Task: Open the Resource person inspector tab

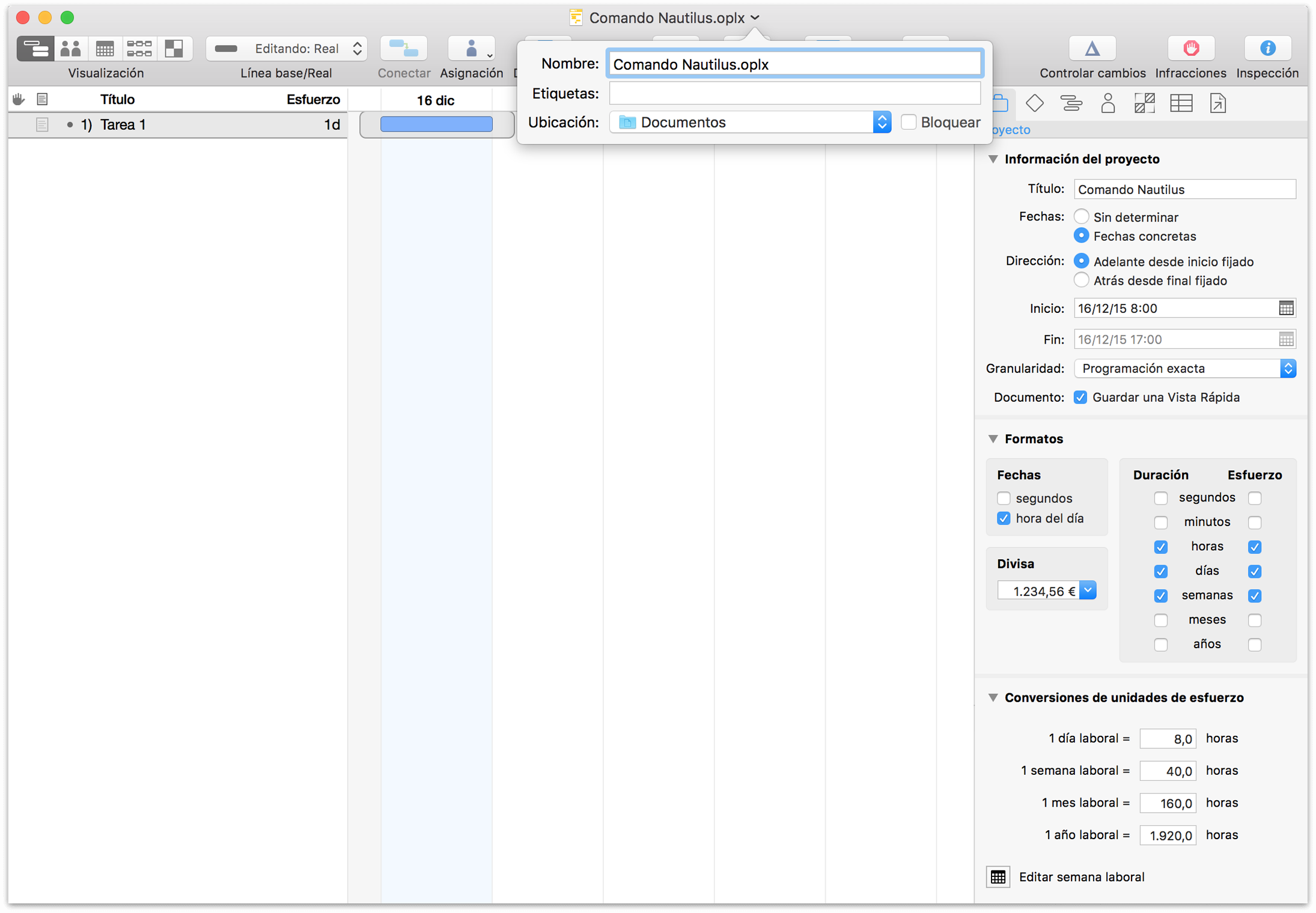Action: (x=1107, y=103)
